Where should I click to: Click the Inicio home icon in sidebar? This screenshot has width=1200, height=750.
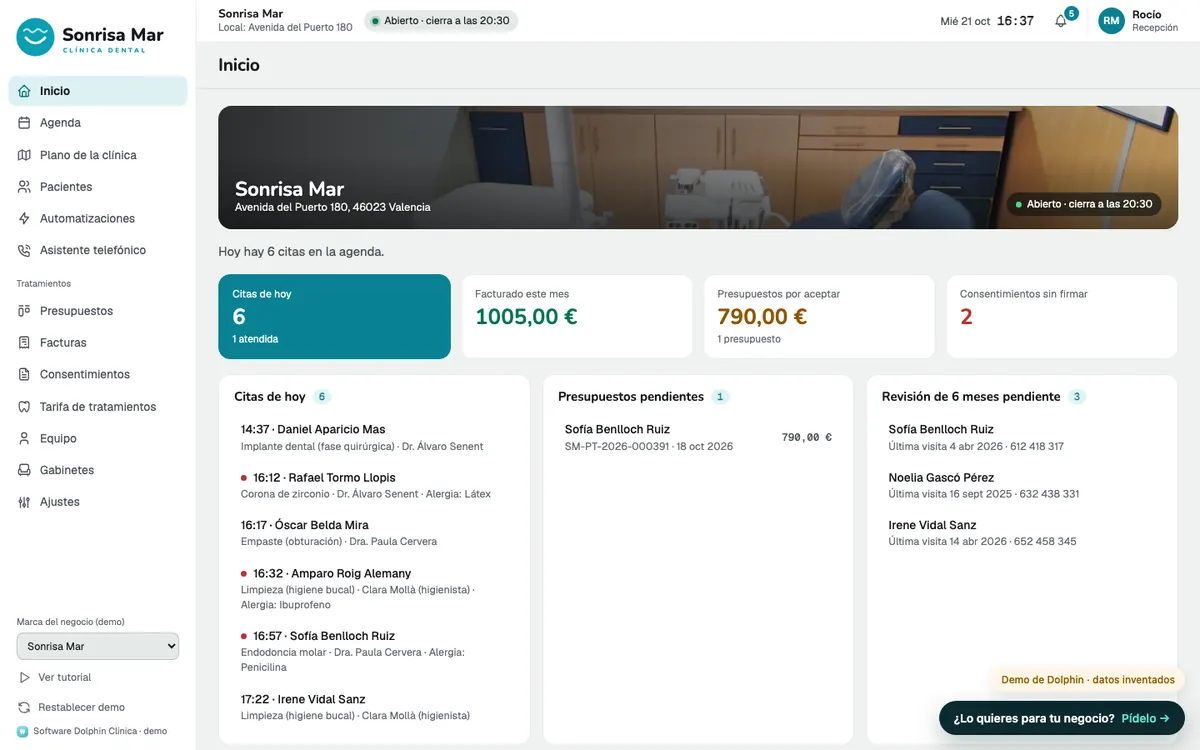tap(24, 91)
